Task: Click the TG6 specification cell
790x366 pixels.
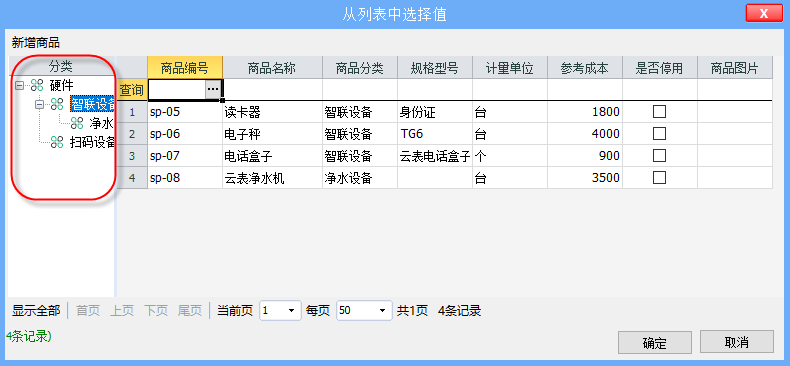Action: tap(435, 134)
